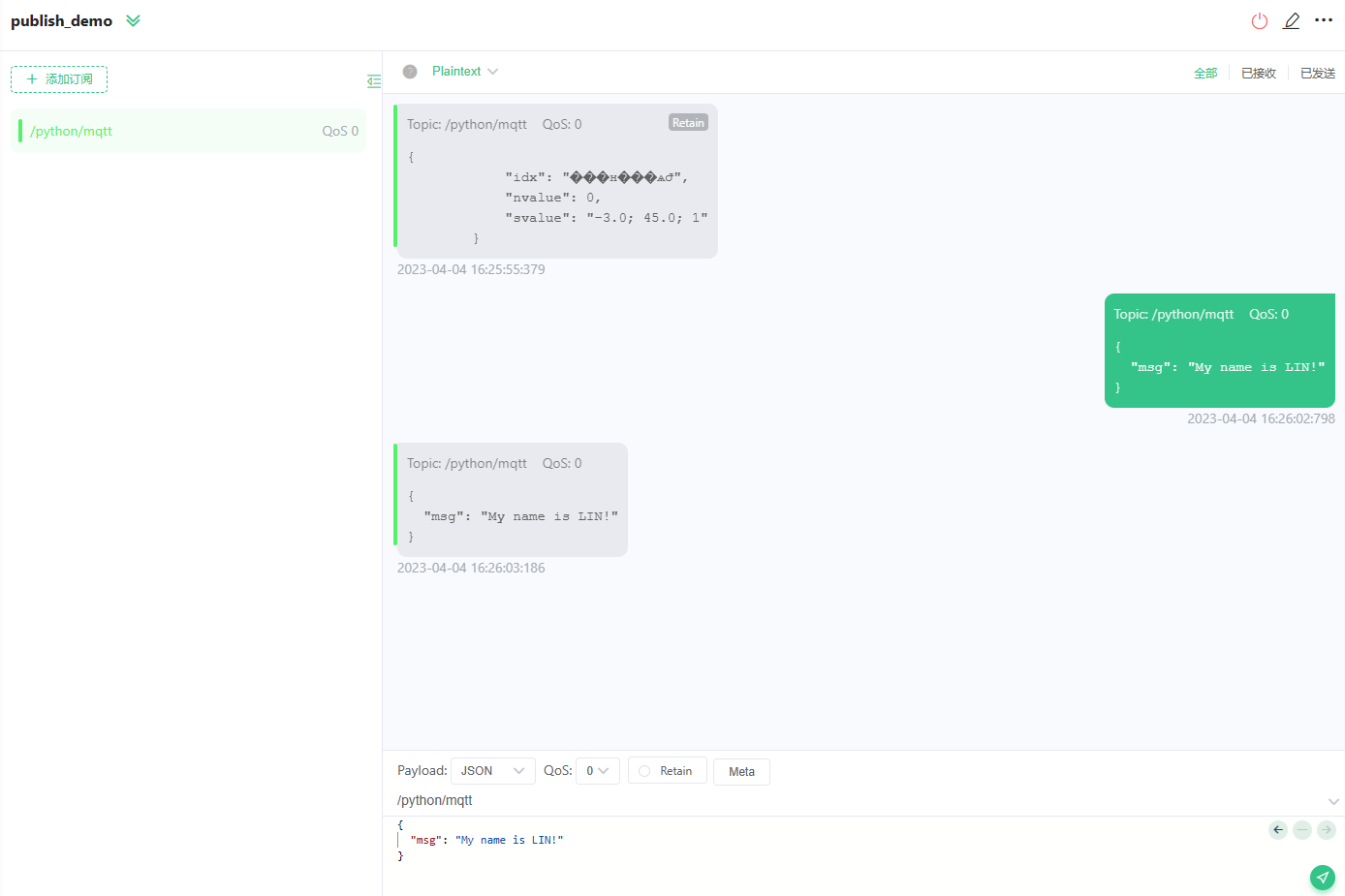Image resolution: width=1345 pixels, height=896 pixels.
Task: Click the Meta button
Action: click(741, 772)
